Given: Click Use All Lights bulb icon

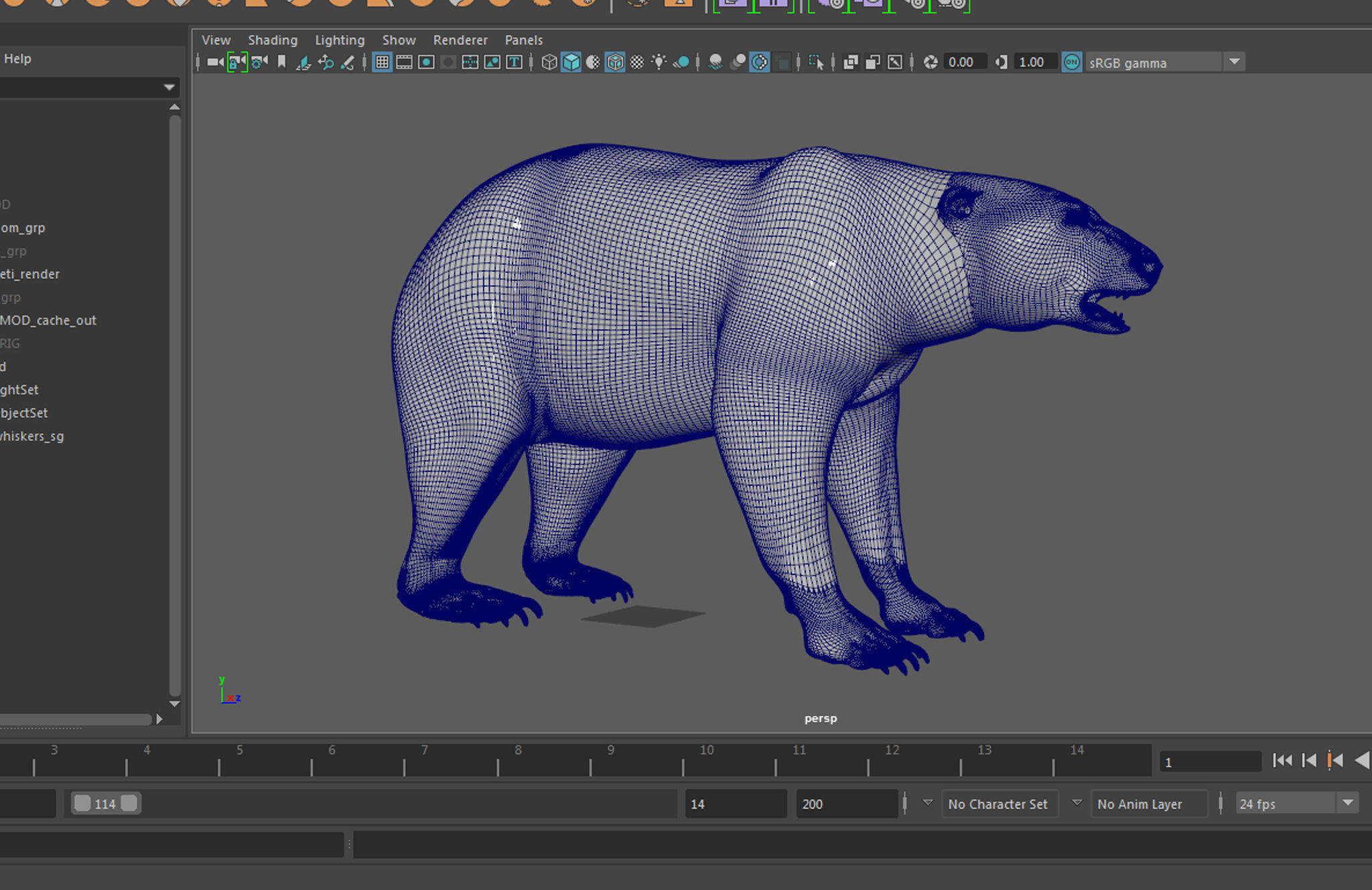Looking at the screenshot, I should click(659, 62).
